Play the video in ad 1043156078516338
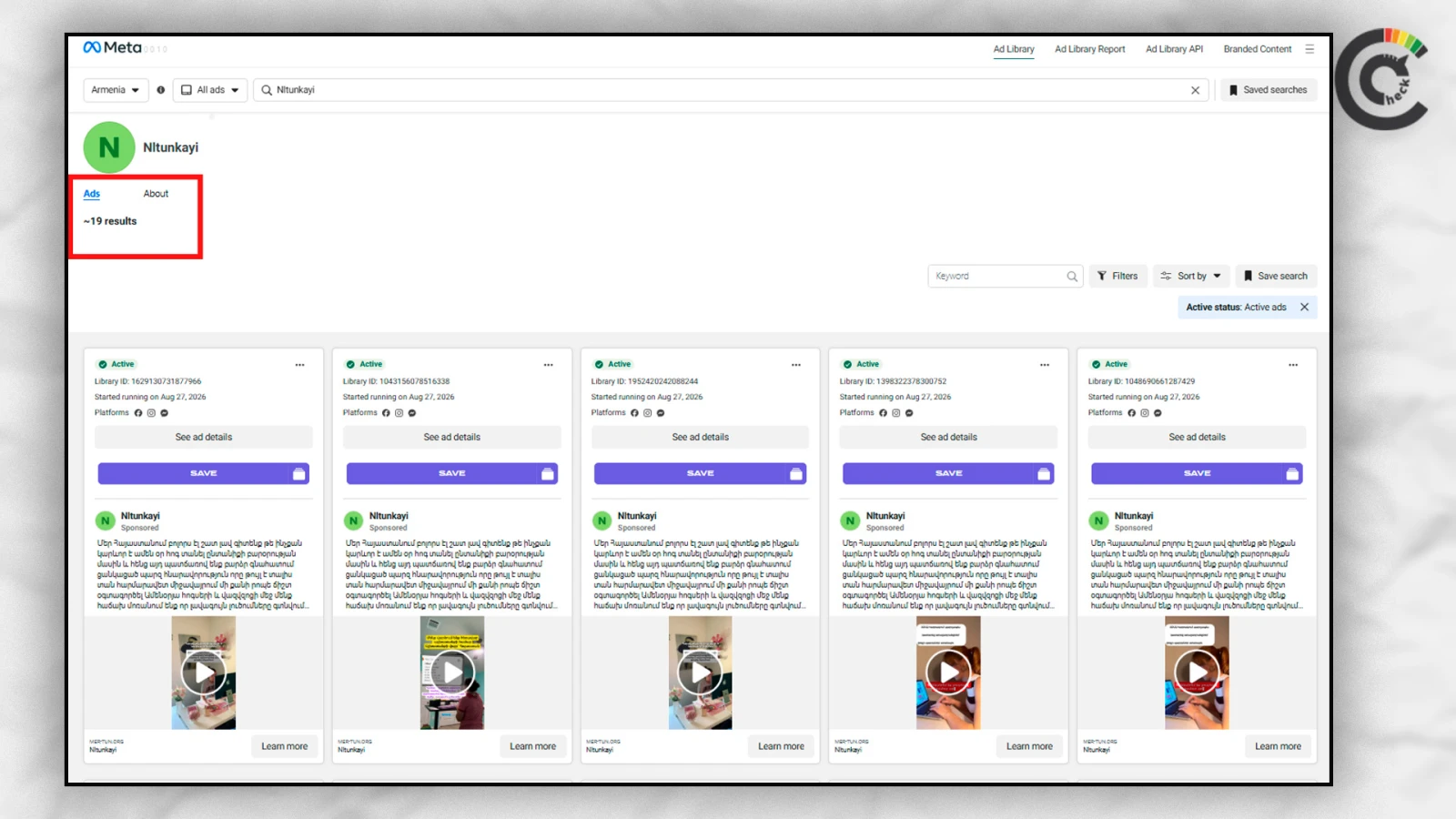Image resolution: width=1456 pixels, height=819 pixels. tap(452, 673)
